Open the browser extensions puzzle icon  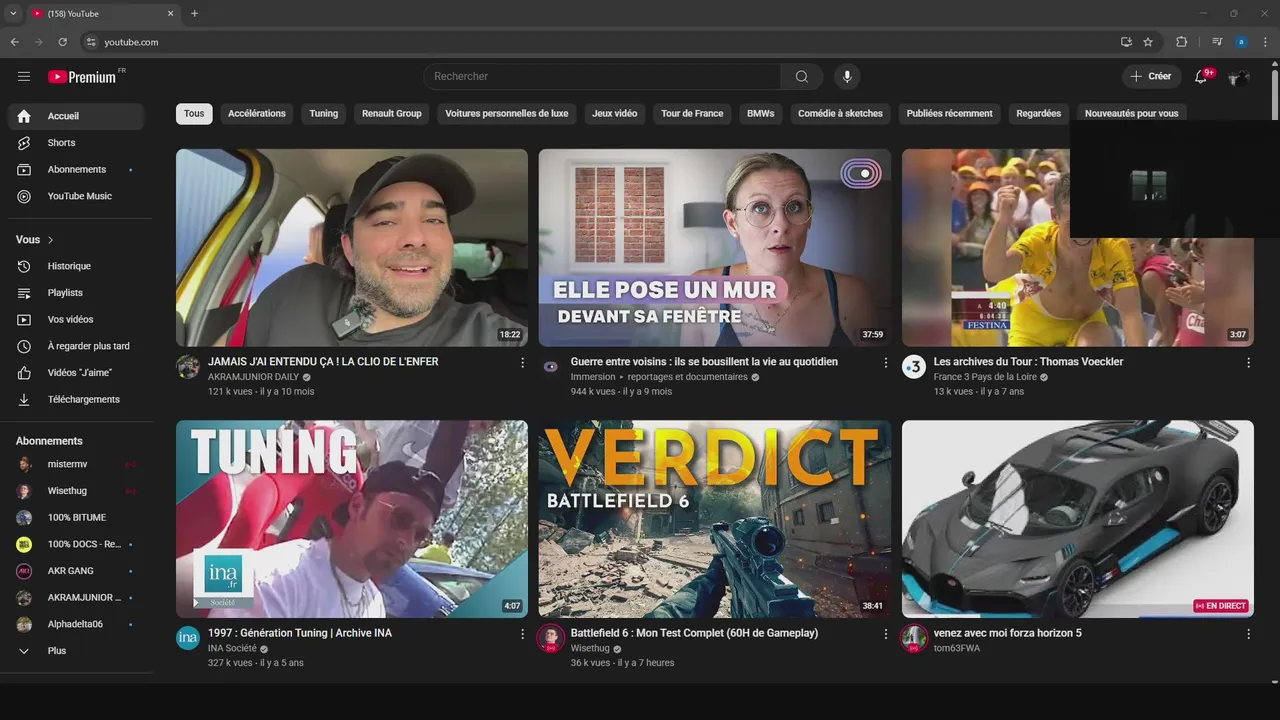click(1182, 42)
